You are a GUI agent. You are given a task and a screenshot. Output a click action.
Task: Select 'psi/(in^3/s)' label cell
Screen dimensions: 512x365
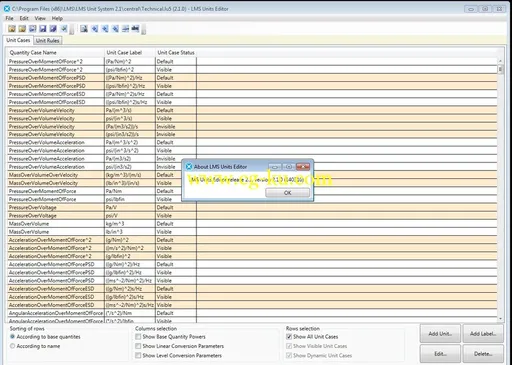(x=130, y=118)
